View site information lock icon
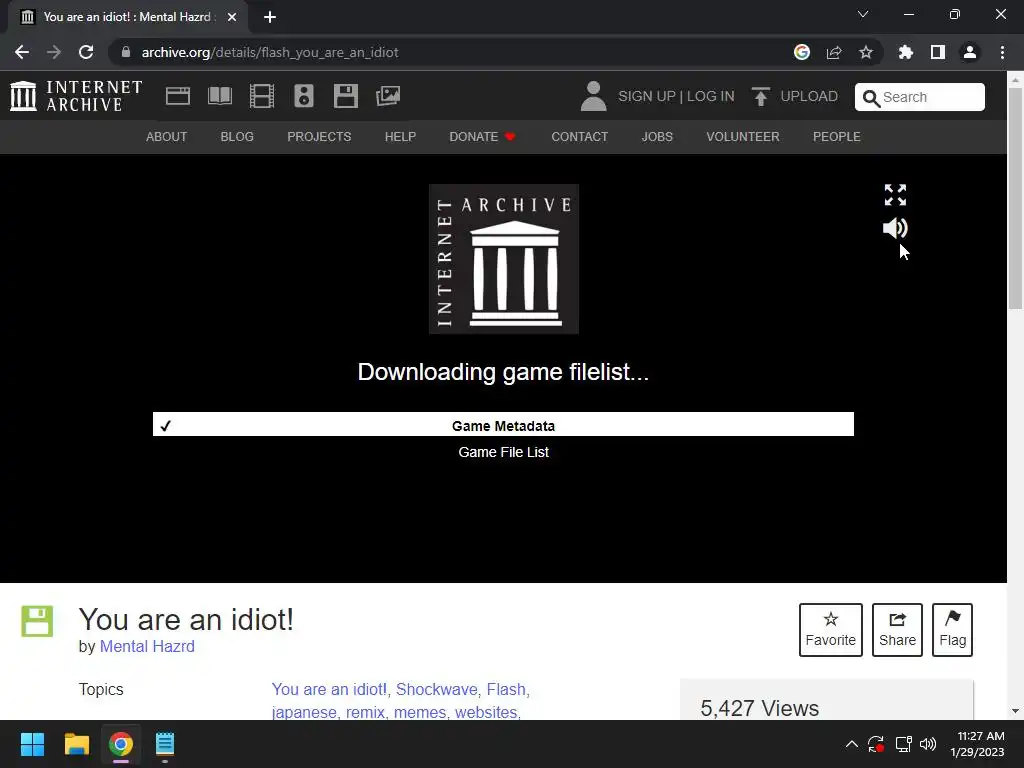Viewport: 1024px width, 768px height. pyautogui.click(x=126, y=52)
